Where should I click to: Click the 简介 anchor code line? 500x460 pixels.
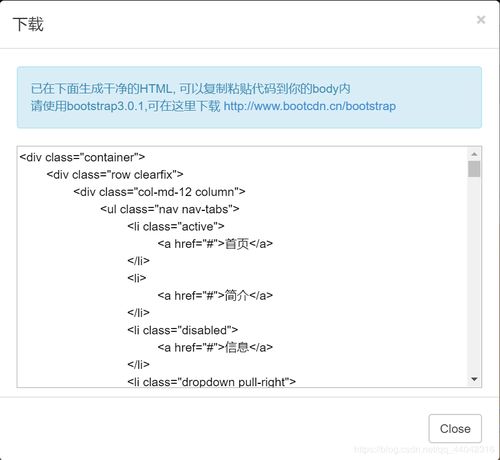coord(215,295)
